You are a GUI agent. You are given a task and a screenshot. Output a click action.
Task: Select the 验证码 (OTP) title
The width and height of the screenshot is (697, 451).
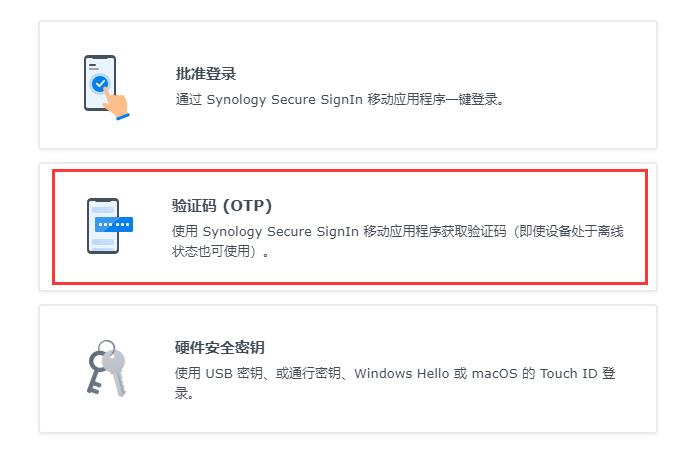[222, 206]
